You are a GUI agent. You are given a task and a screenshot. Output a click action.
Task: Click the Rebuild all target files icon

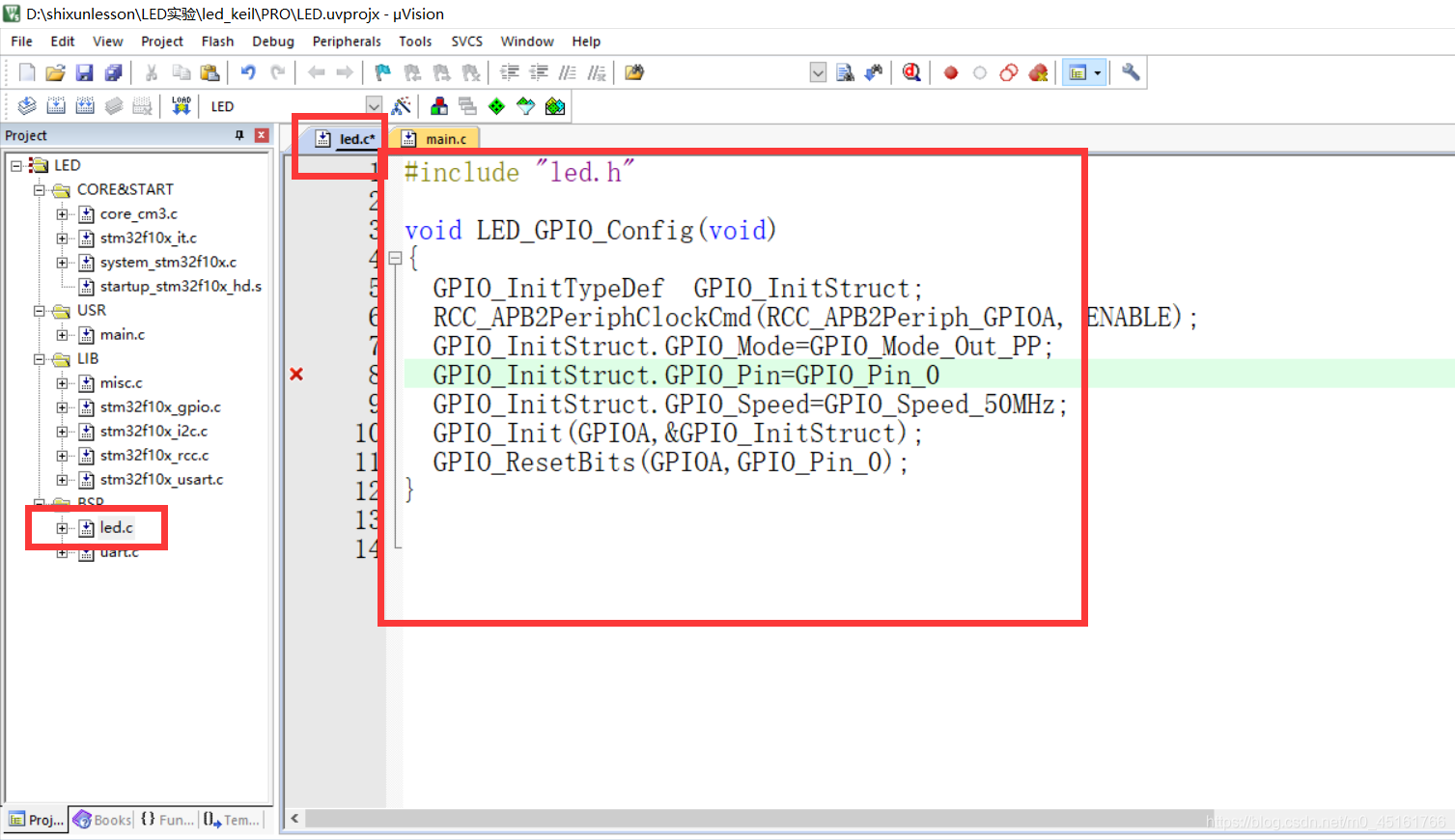(x=85, y=106)
